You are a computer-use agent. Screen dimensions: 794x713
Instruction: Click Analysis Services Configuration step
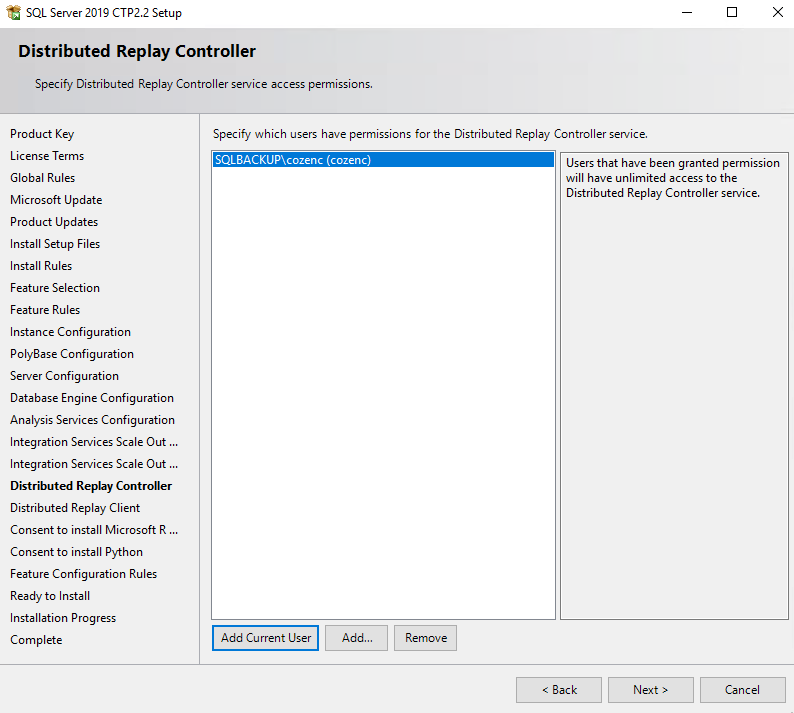pos(93,420)
